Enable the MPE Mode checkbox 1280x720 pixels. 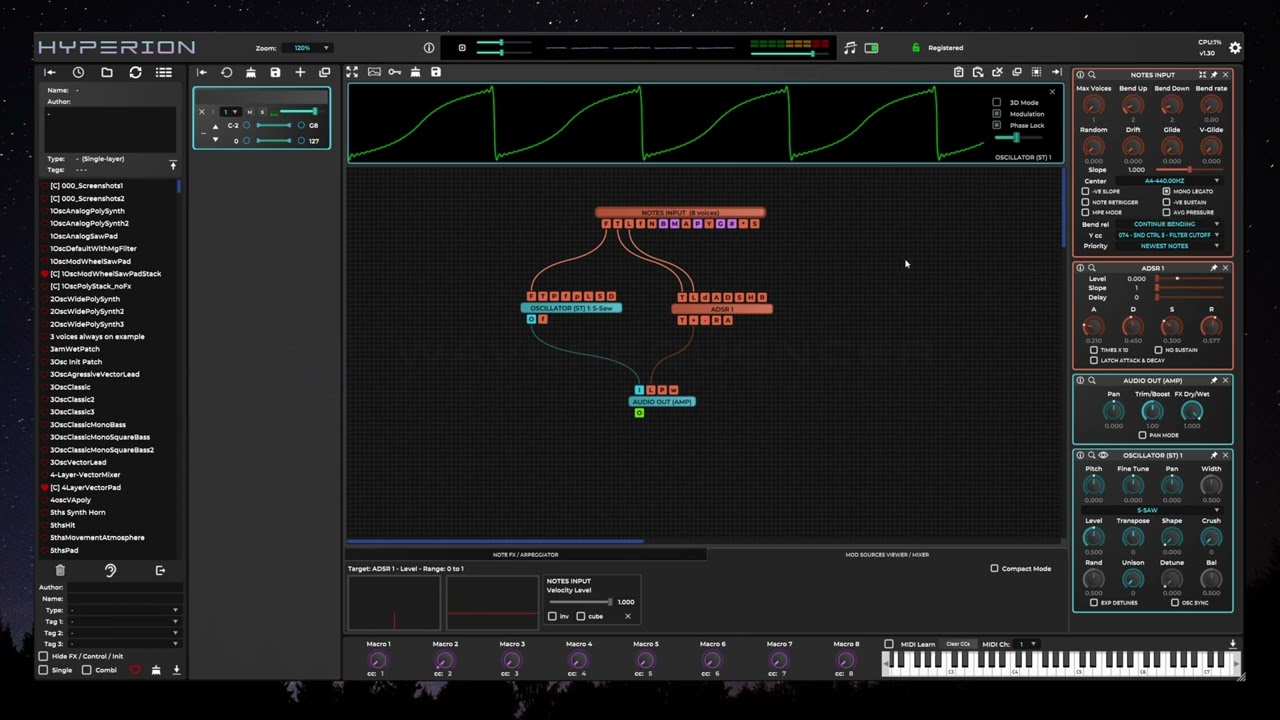(1086, 212)
